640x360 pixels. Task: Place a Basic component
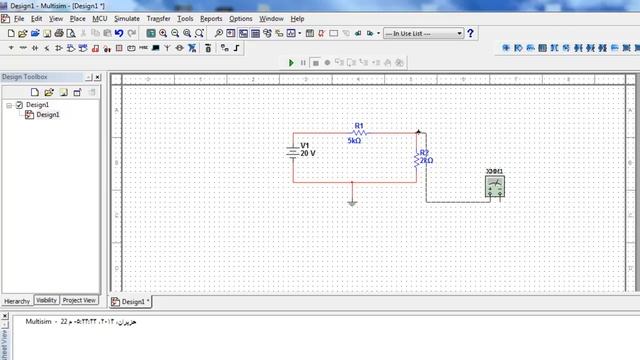click(x=23, y=48)
